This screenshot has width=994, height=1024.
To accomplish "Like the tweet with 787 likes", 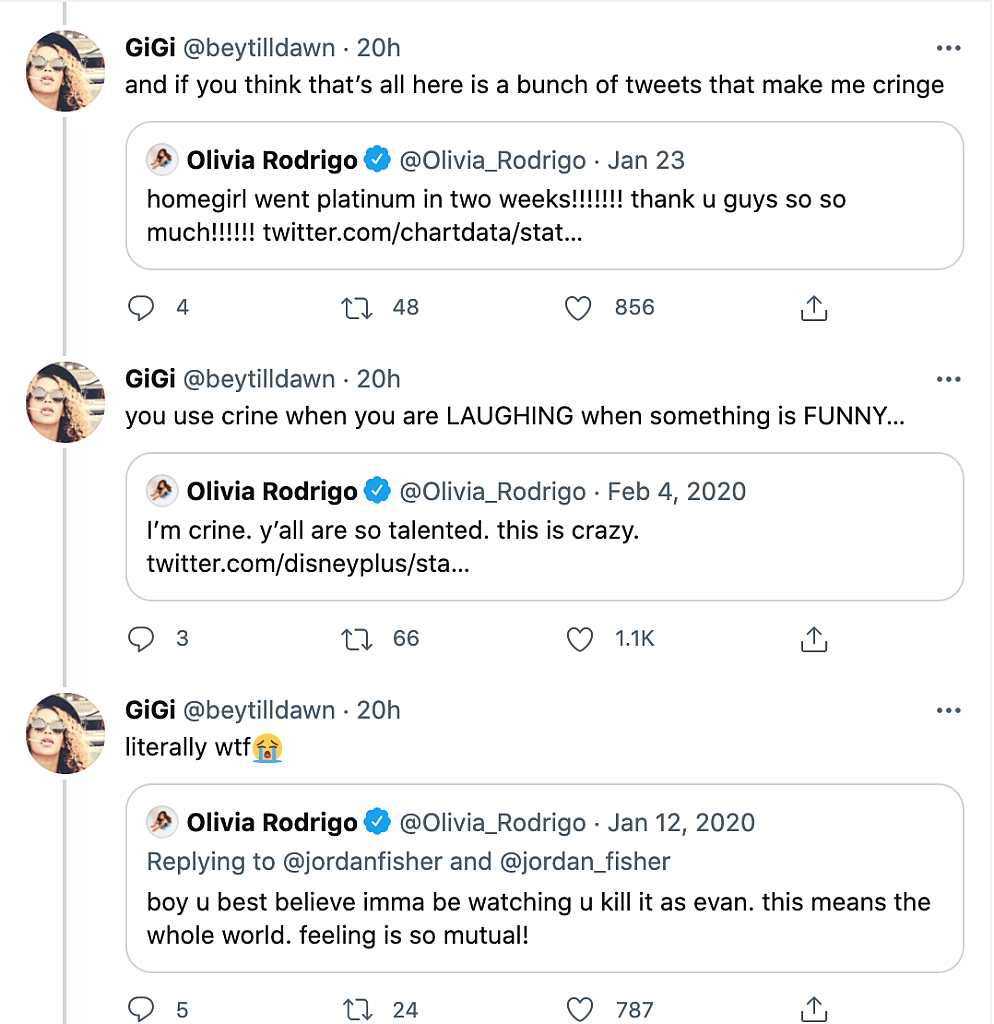I will click(579, 1009).
